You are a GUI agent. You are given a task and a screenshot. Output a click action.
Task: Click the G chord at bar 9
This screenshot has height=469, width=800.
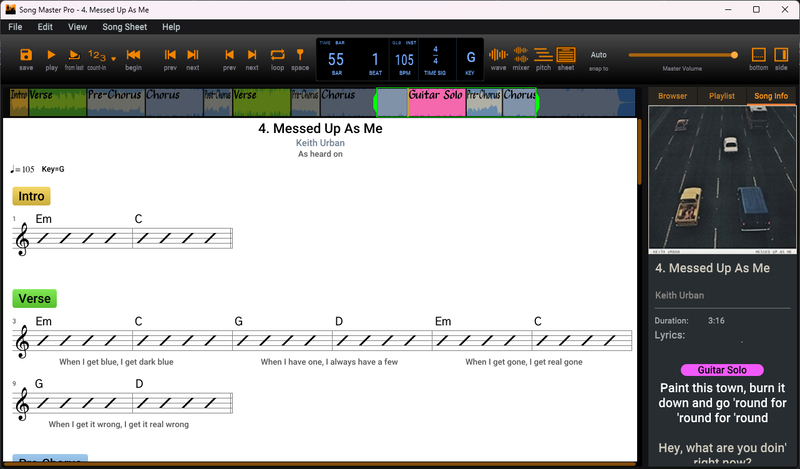[x=39, y=384]
